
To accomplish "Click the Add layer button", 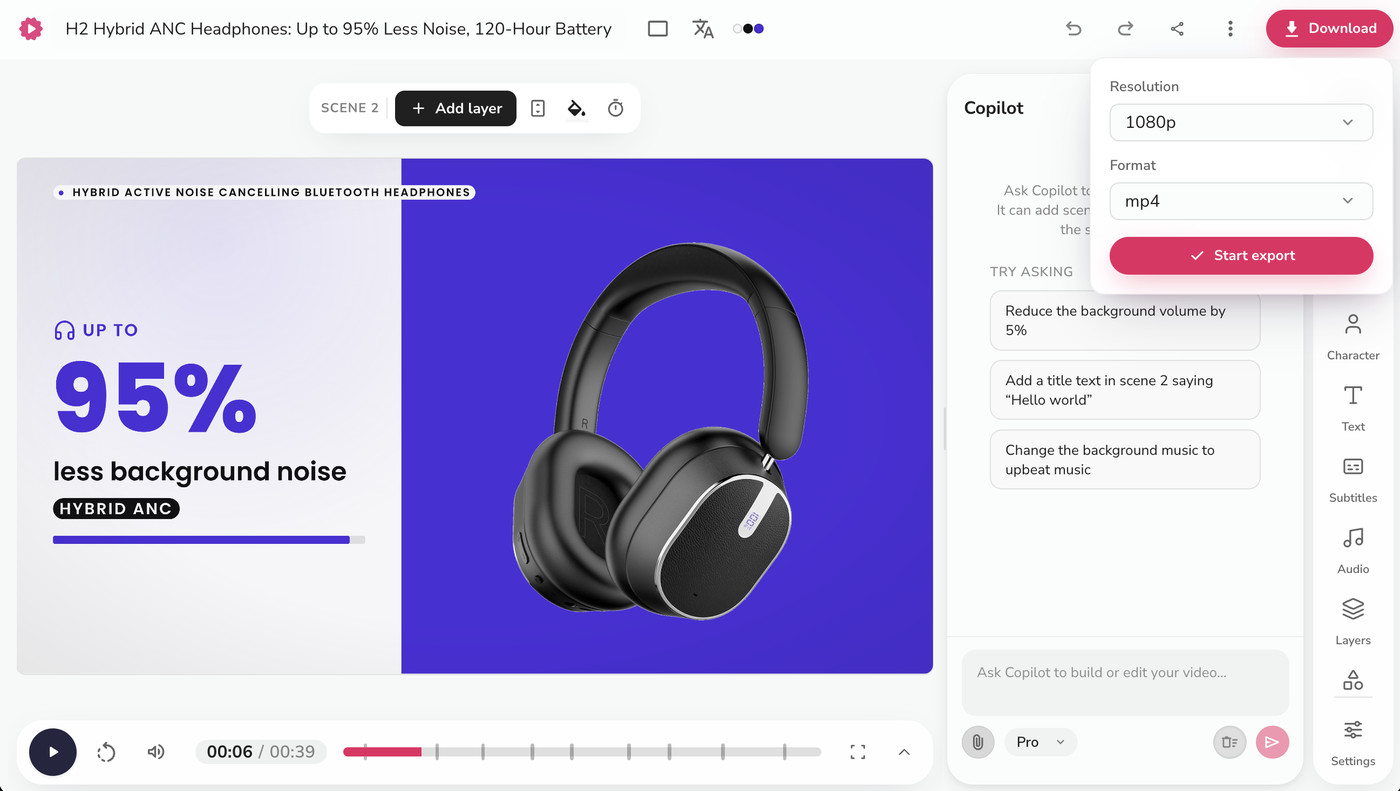I will click(456, 108).
